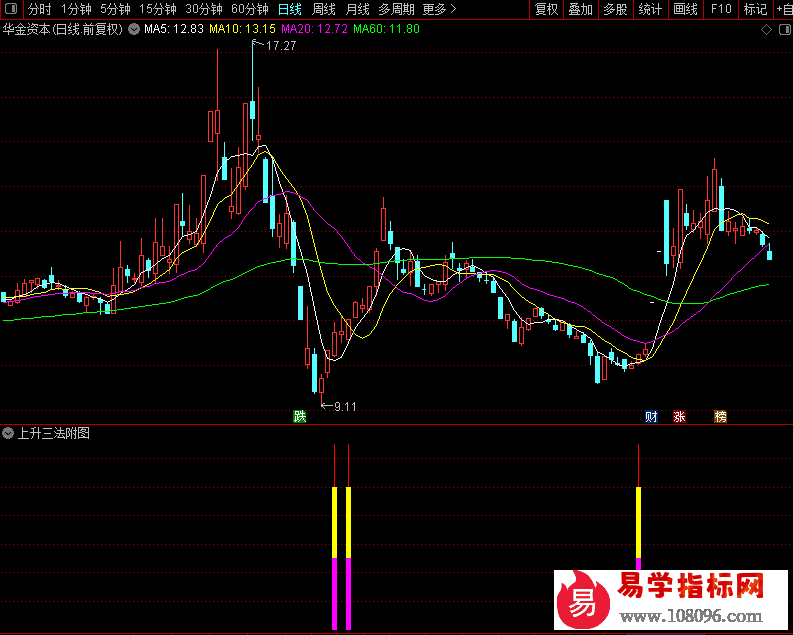
Task: Toggle the 画线 drawing tool
Action: tap(685, 9)
